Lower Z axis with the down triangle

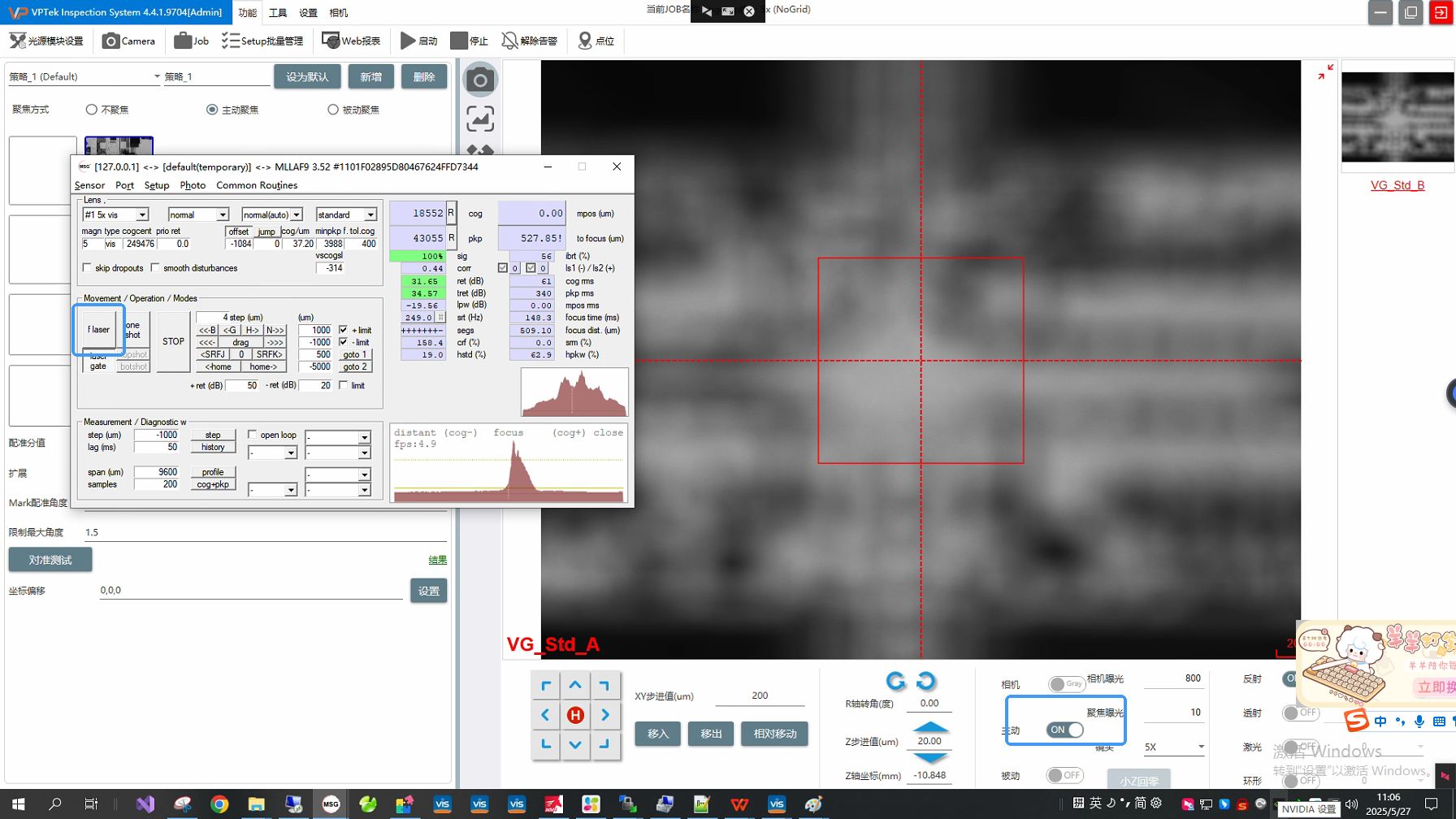[x=930, y=757]
